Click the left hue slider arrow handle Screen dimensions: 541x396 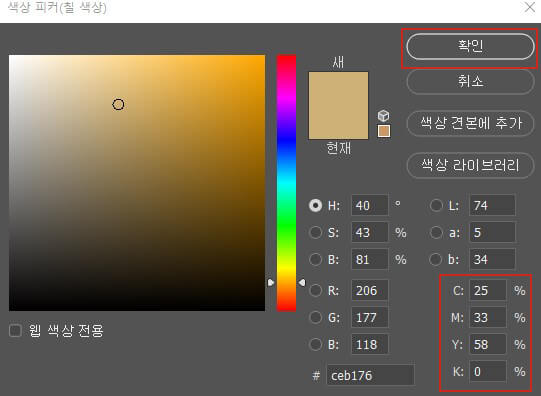(271, 283)
